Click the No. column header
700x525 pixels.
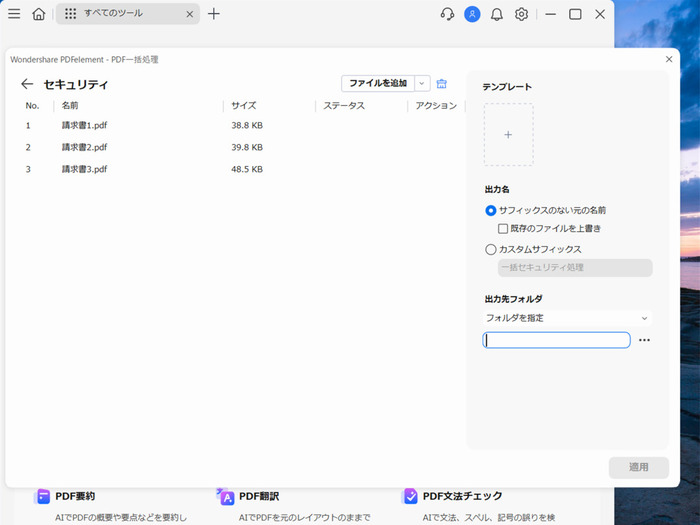pos(32,106)
